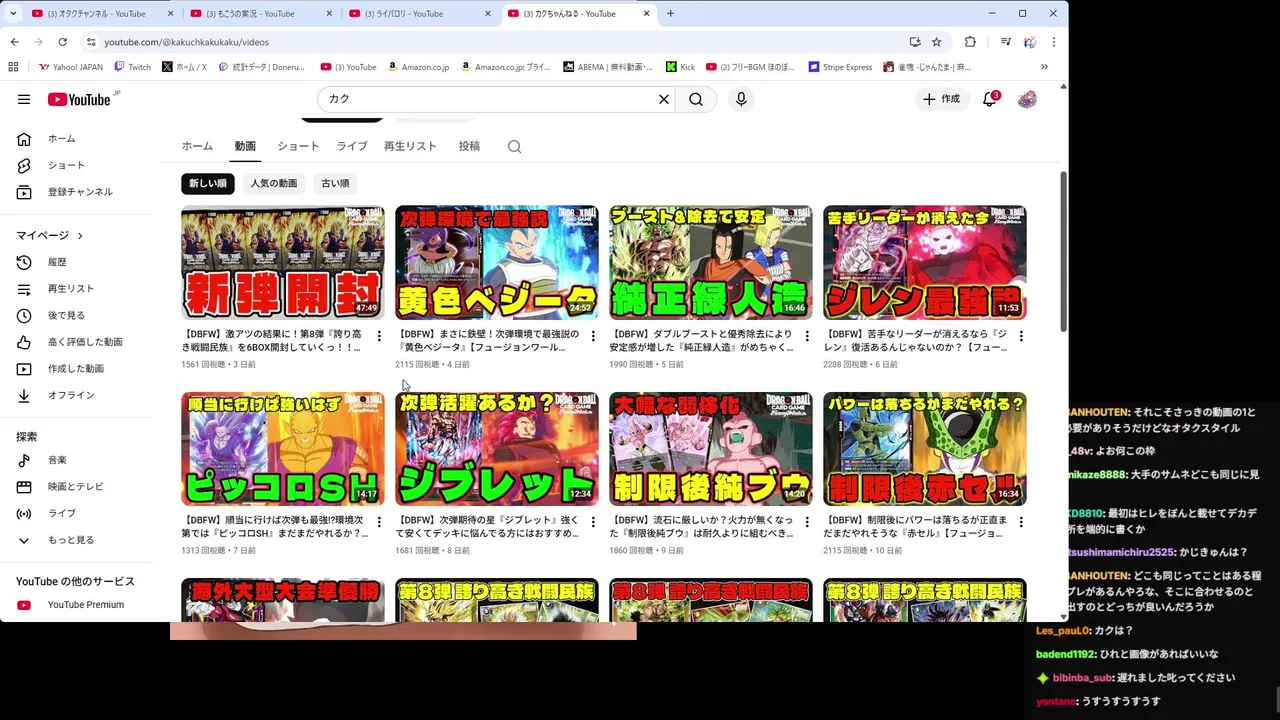This screenshot has height=720, width=1280.
Task: Click the title link of 激アツの結果に video
Action: pos(274,341)
